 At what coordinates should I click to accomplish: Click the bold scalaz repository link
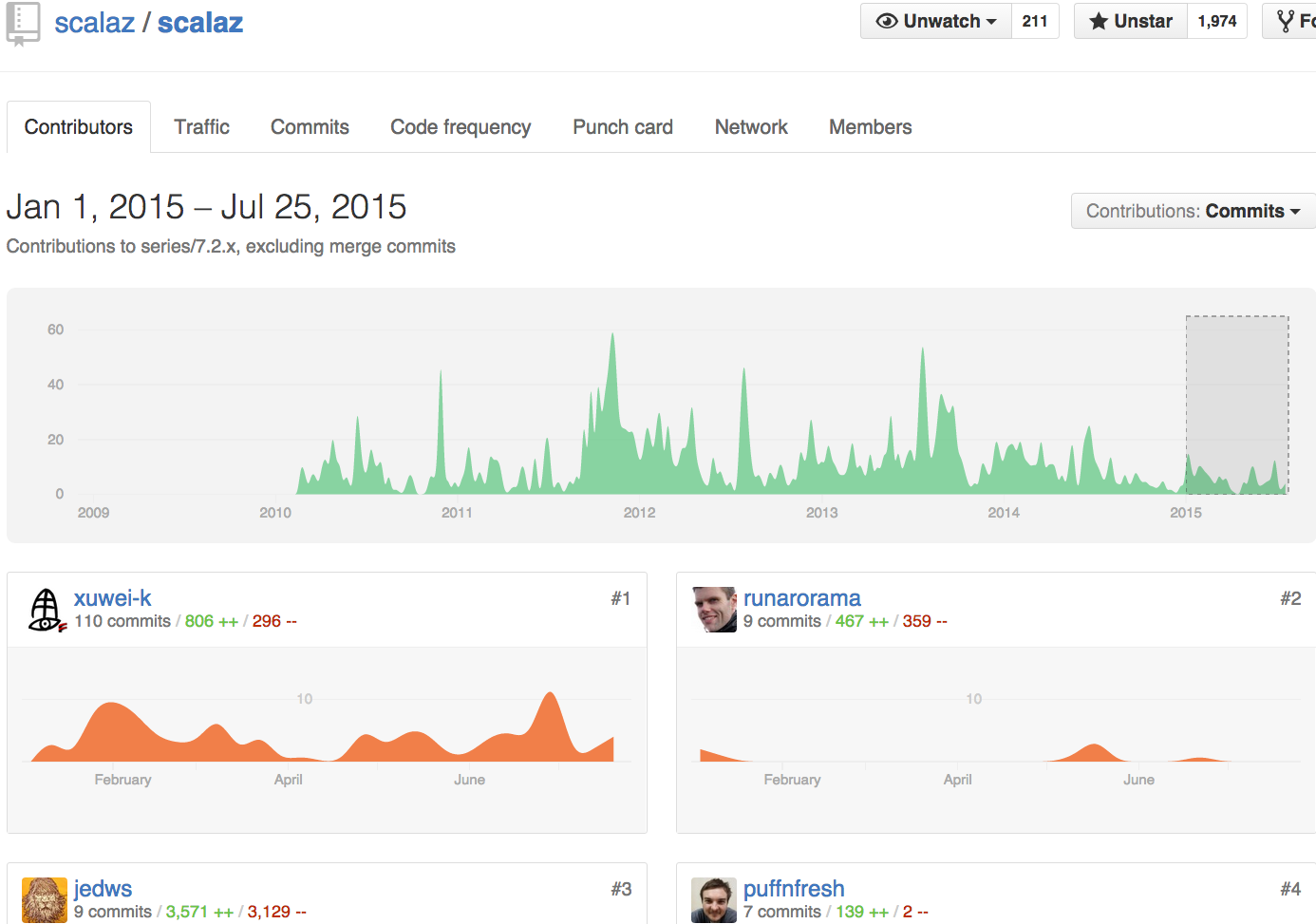200,23
